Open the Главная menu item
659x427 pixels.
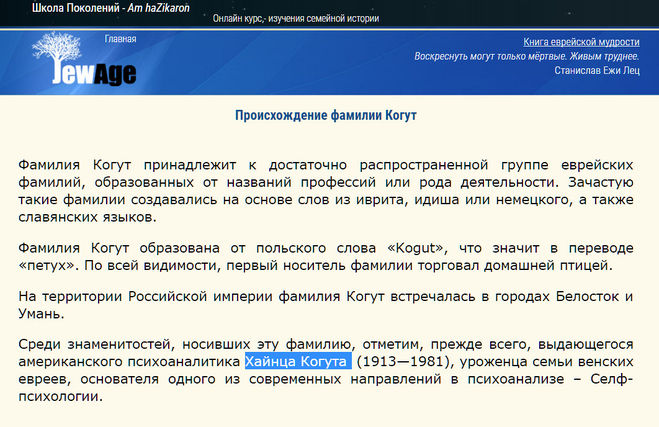[x=120, y=40]
